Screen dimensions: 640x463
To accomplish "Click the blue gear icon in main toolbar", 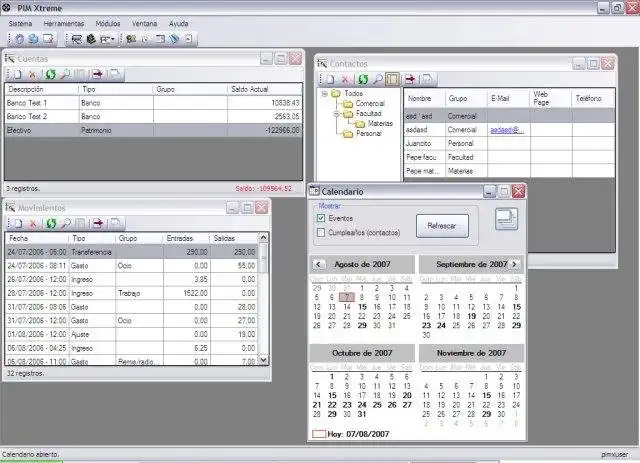I will (19, 39).
